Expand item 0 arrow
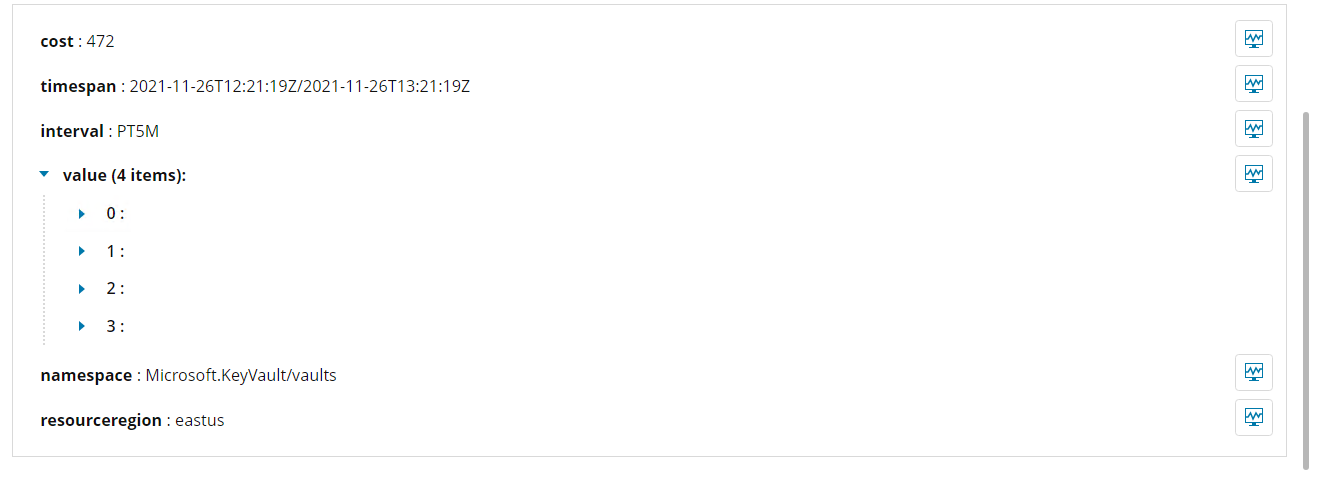The height and width of the screenshot is (484, 1322). coord(83,213)
